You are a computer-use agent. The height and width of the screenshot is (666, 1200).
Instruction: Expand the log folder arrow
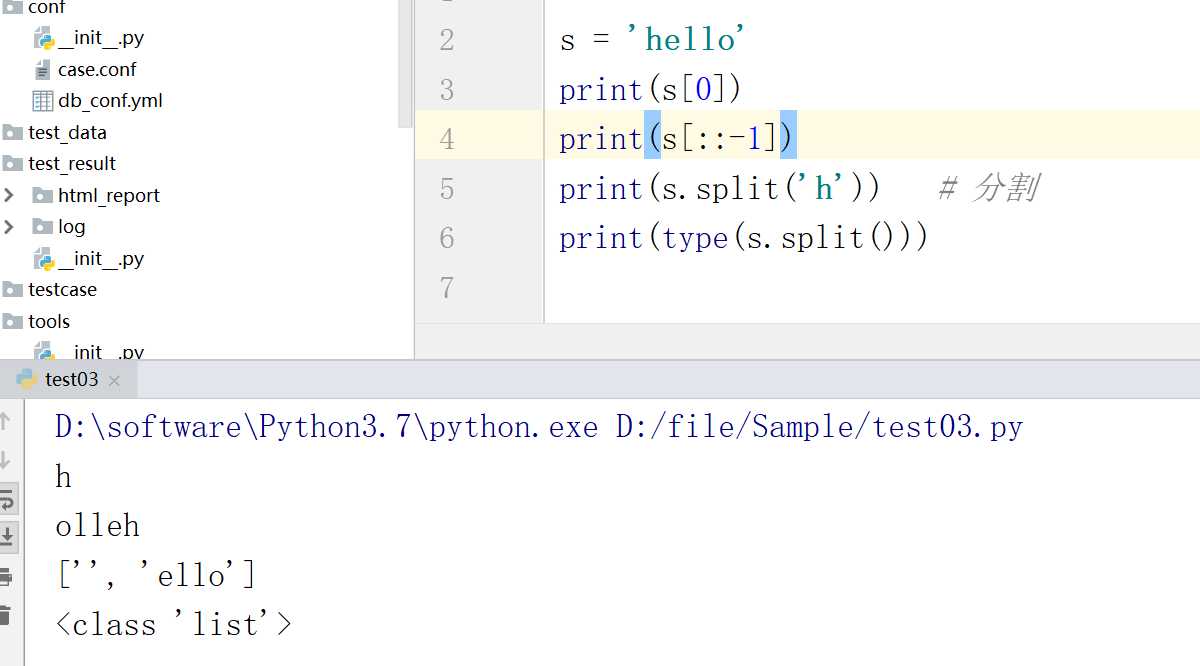[x=10, y=227]
